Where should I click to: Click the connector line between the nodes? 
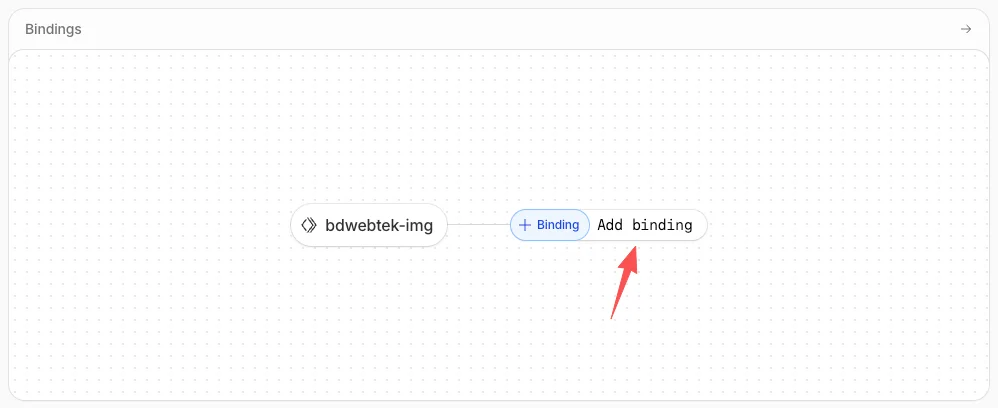click(479, 225)
